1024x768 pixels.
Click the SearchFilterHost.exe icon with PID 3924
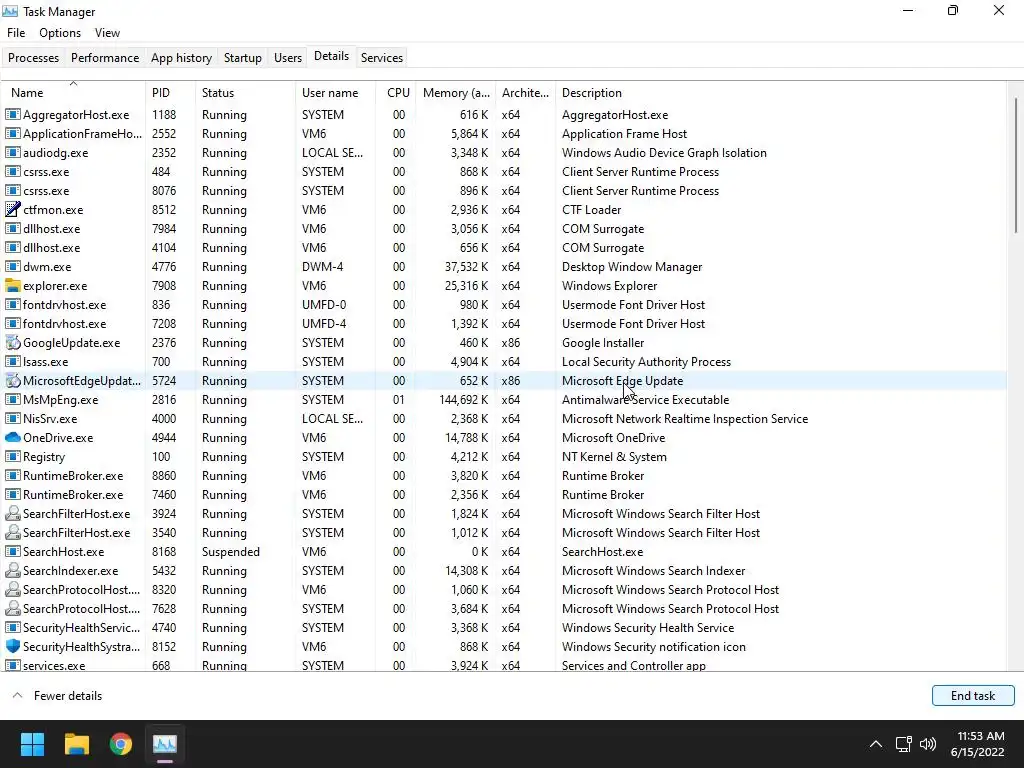tap(12, 513)
